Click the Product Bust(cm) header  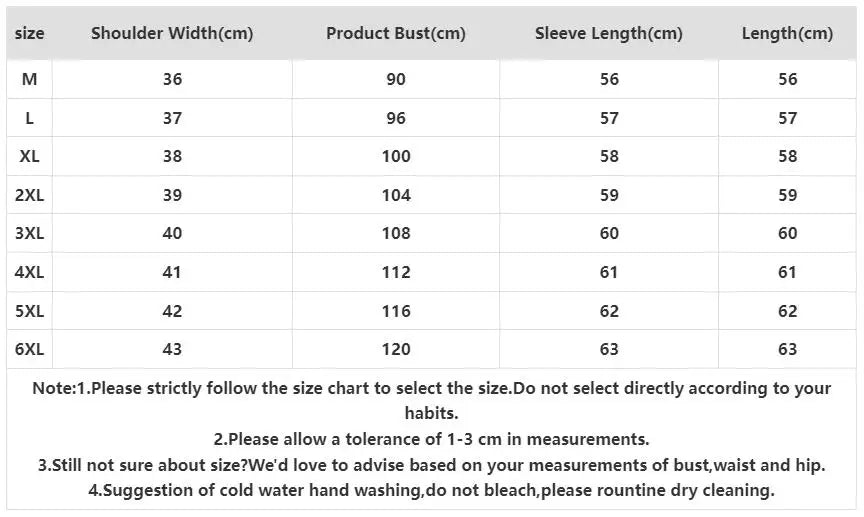(396, 33)
